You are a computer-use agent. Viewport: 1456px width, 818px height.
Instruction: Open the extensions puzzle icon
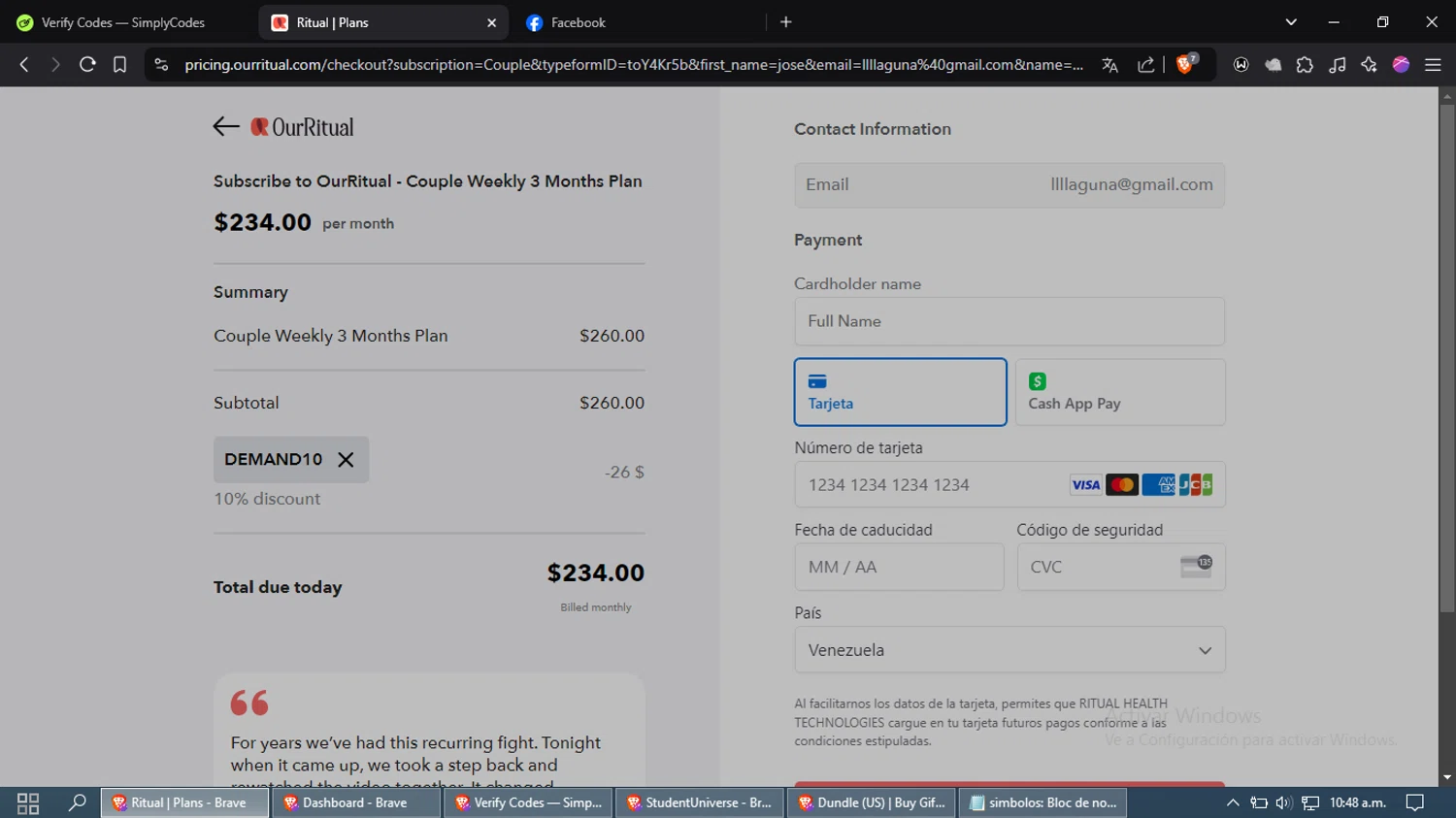(x=1305, y=65)
